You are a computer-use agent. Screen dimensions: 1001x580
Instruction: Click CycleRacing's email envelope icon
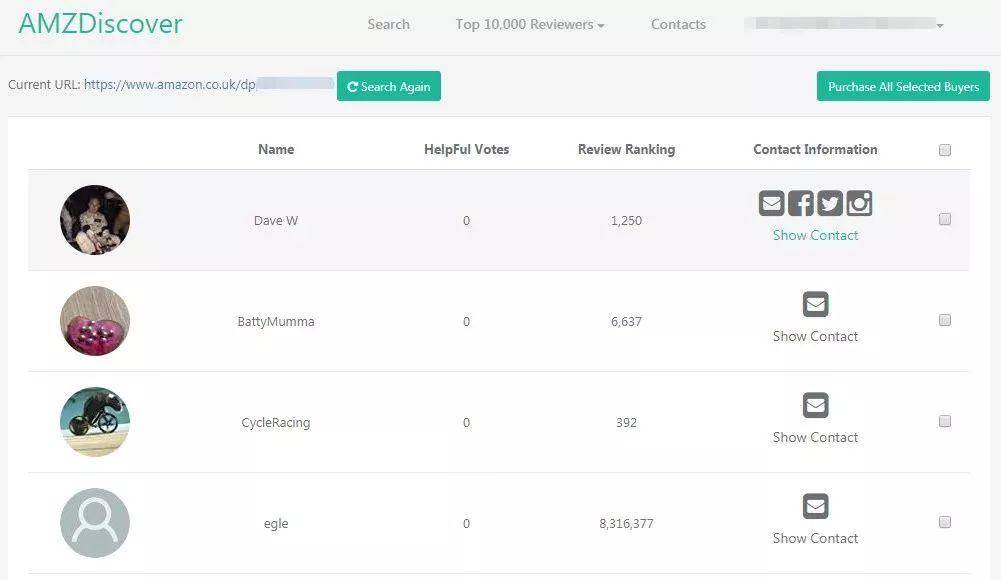pyautogui.click(x=815, y=405)
